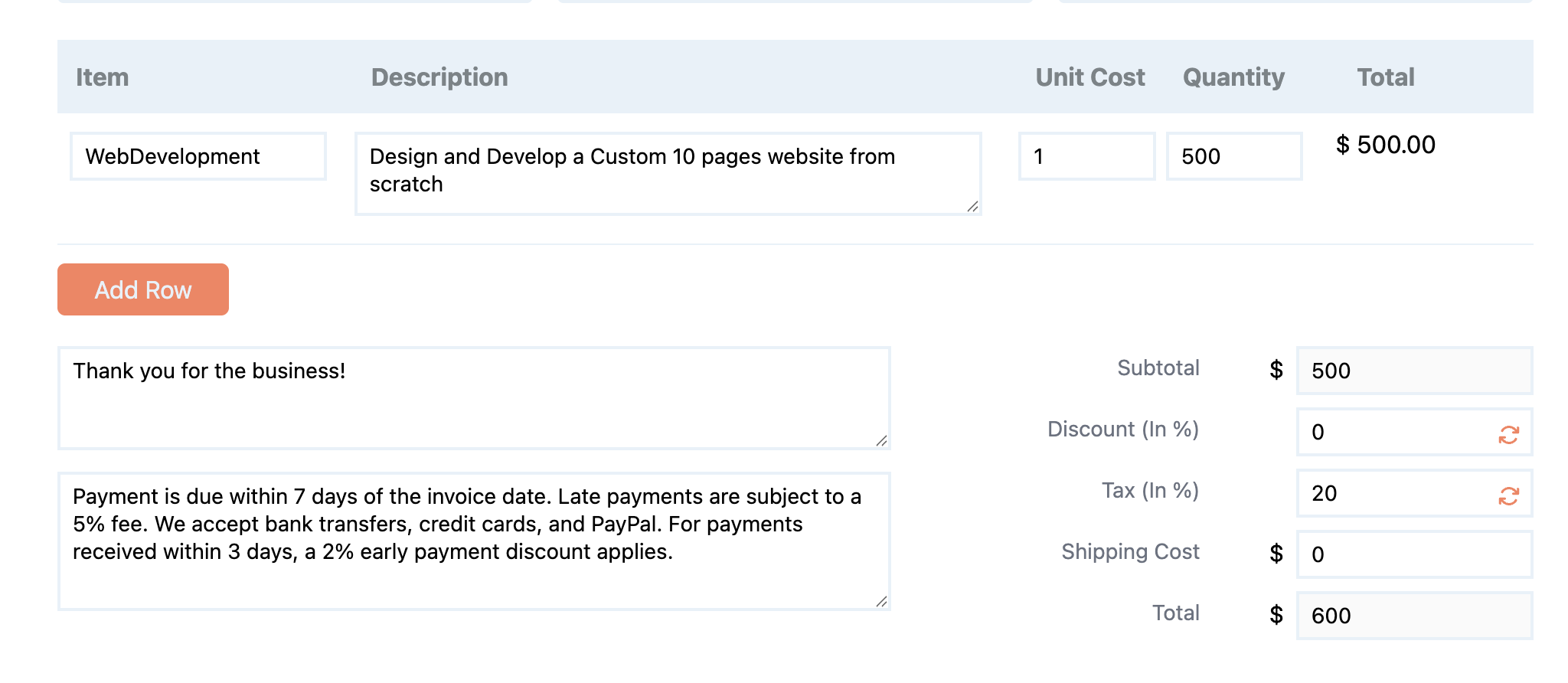Click the Subtotal amount field
This screenshot has width=1568, height=683.
pyautogui.click(x=1413, y=371)
